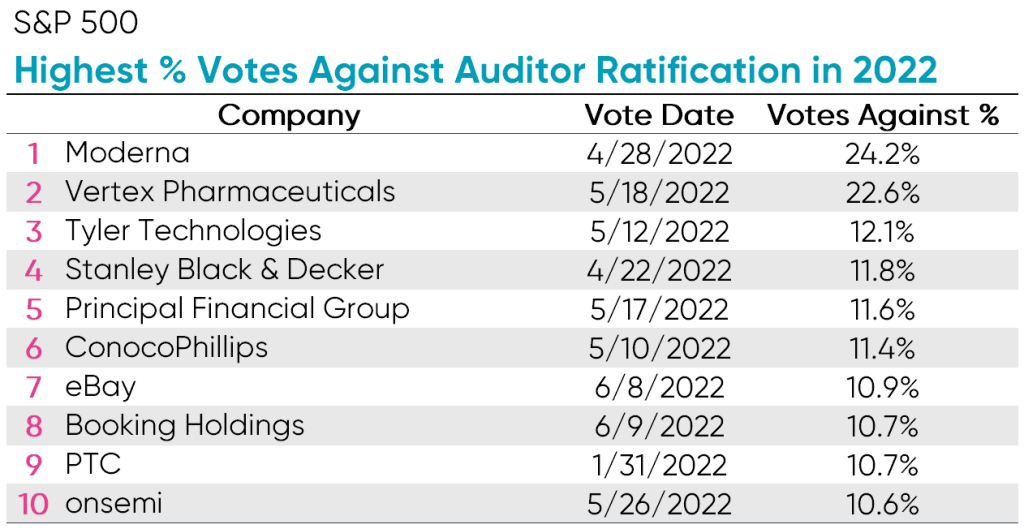Click the "S&P 500" label above the title
The image size is (1024, 532).
(x=76, y=22)
